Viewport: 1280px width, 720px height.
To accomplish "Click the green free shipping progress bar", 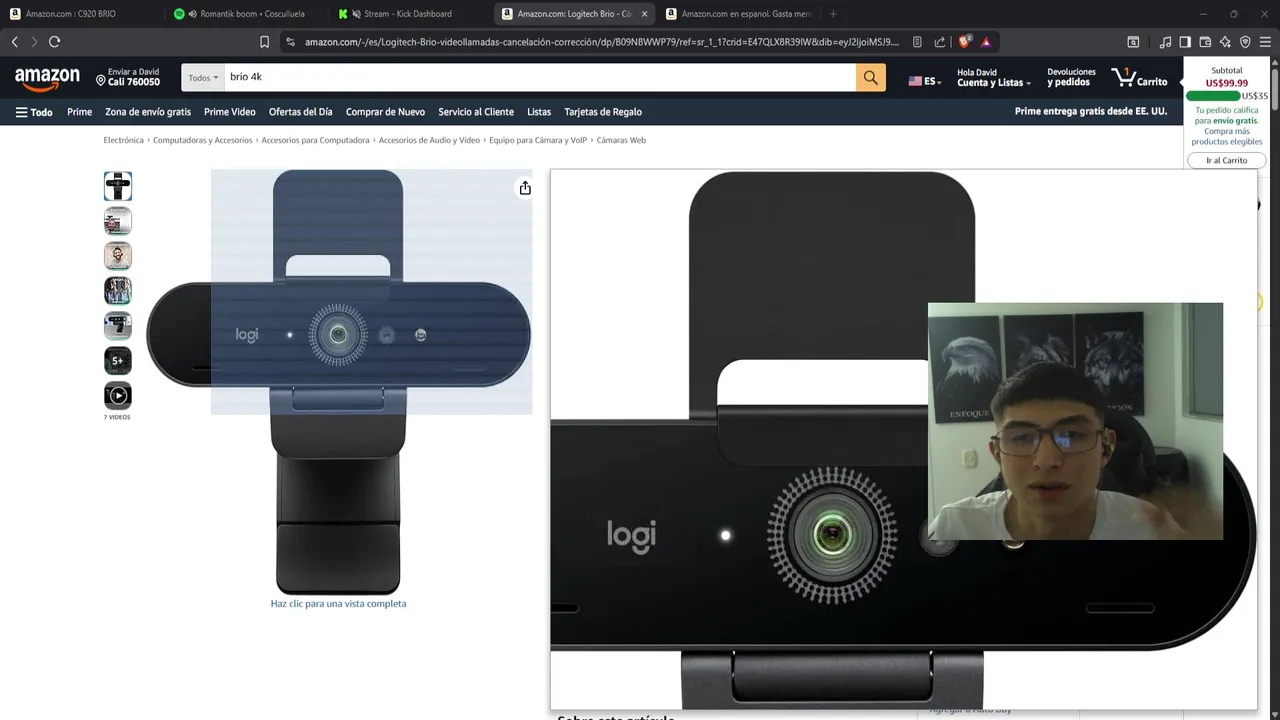I will 1213,96.
